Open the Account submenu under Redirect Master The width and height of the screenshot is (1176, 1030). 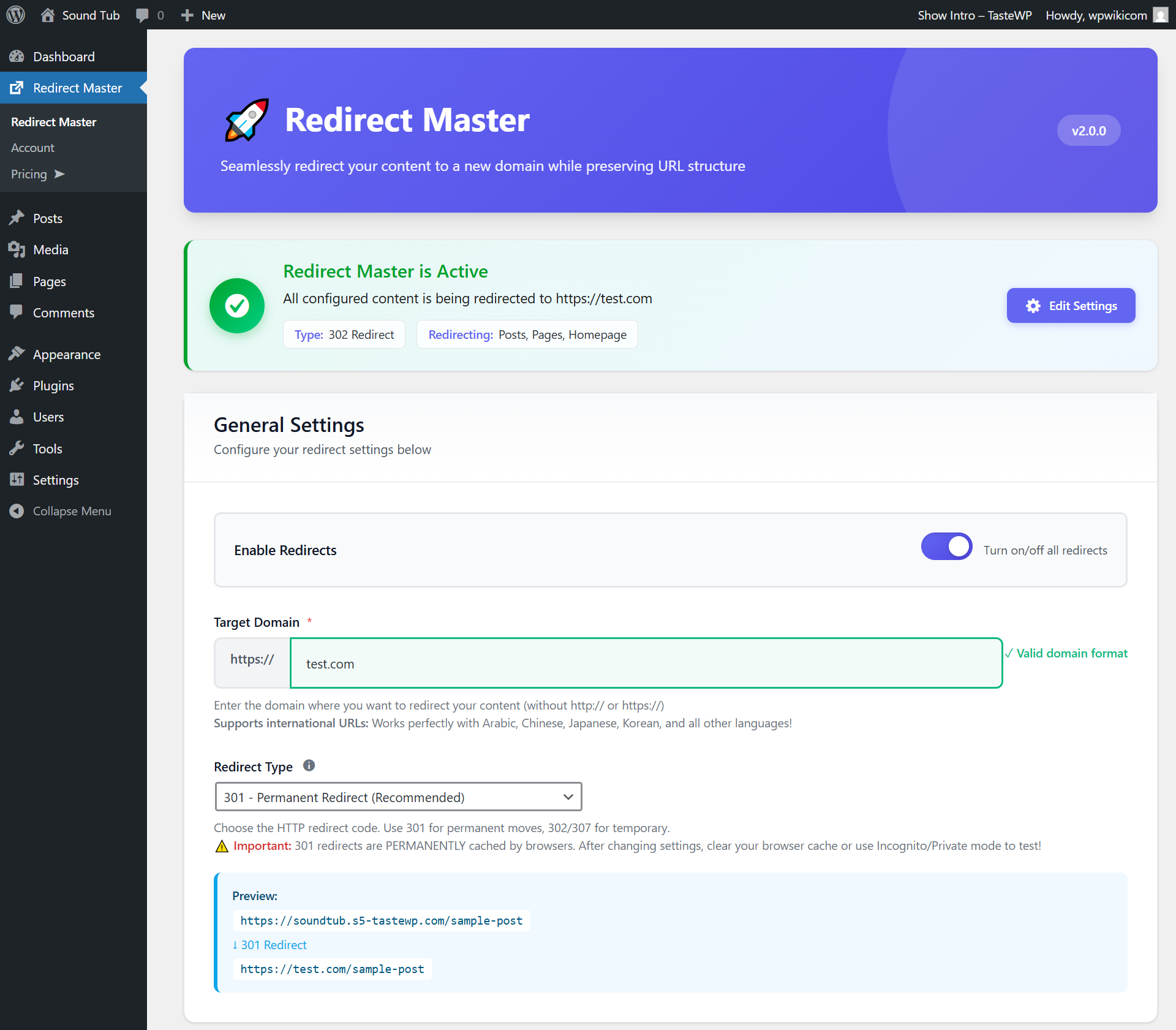(x=32, y=148)
